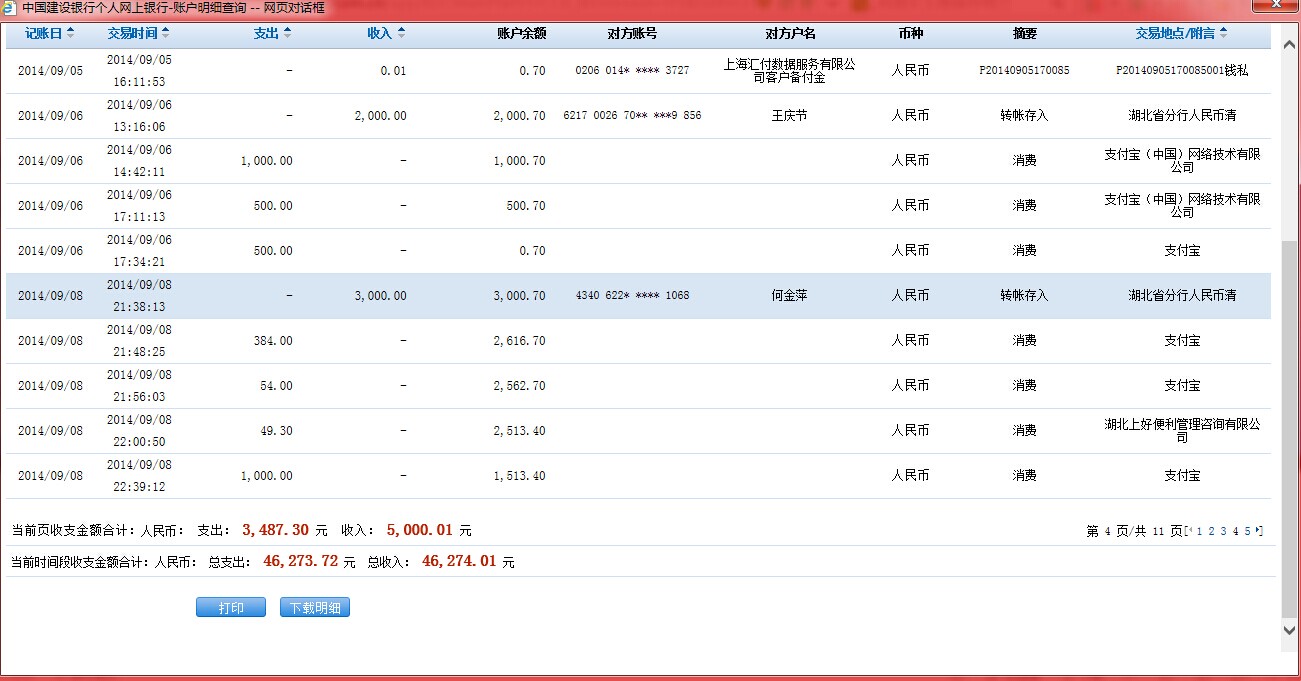Go to next pages arrow in pagination
Image resolution: width=1301 pixels, height=681 pixels.
pos(1257,530)
